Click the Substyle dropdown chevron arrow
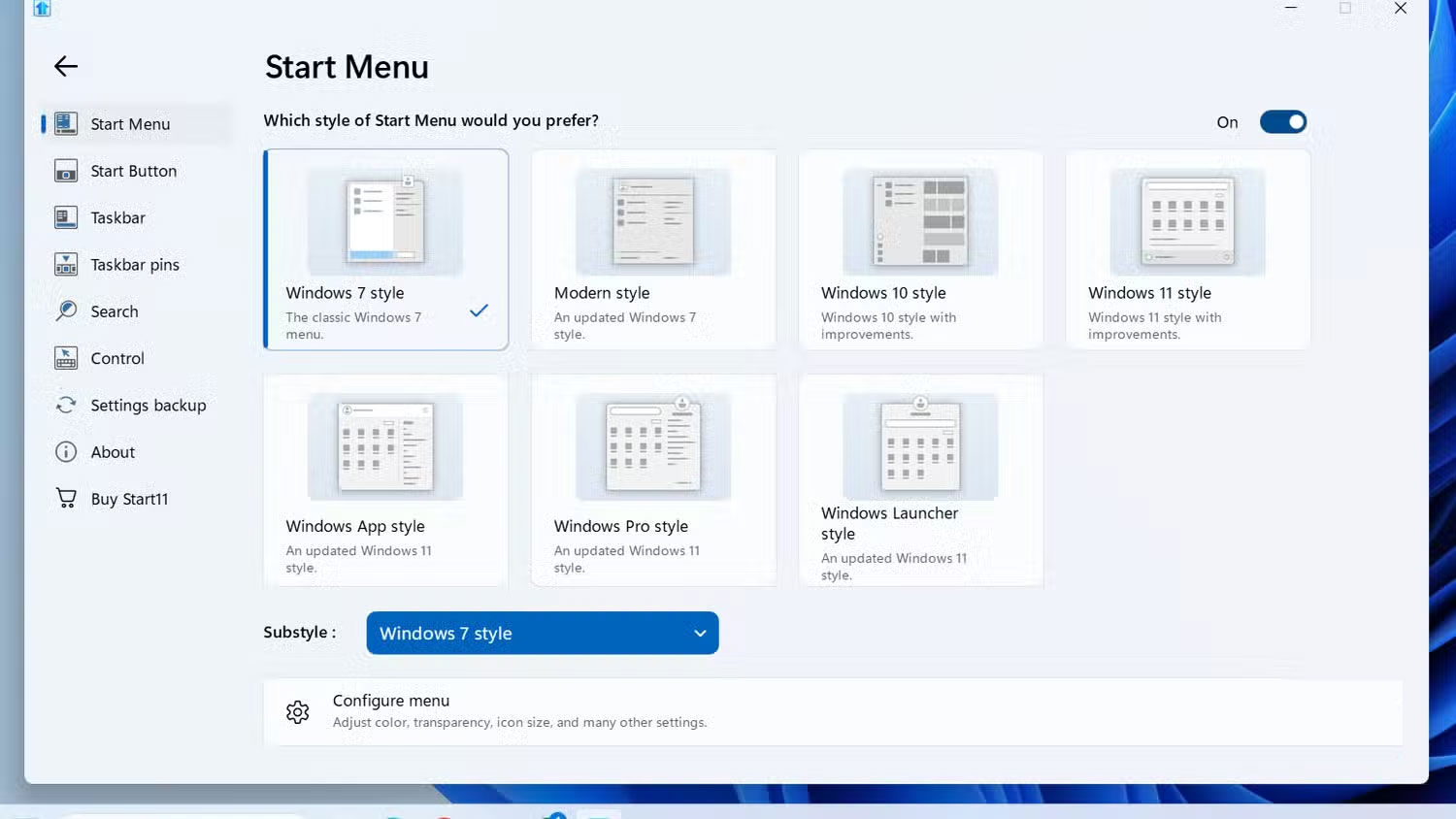Image resolution: width=1456 pixels, height=819 pixels. click(700, 633)
